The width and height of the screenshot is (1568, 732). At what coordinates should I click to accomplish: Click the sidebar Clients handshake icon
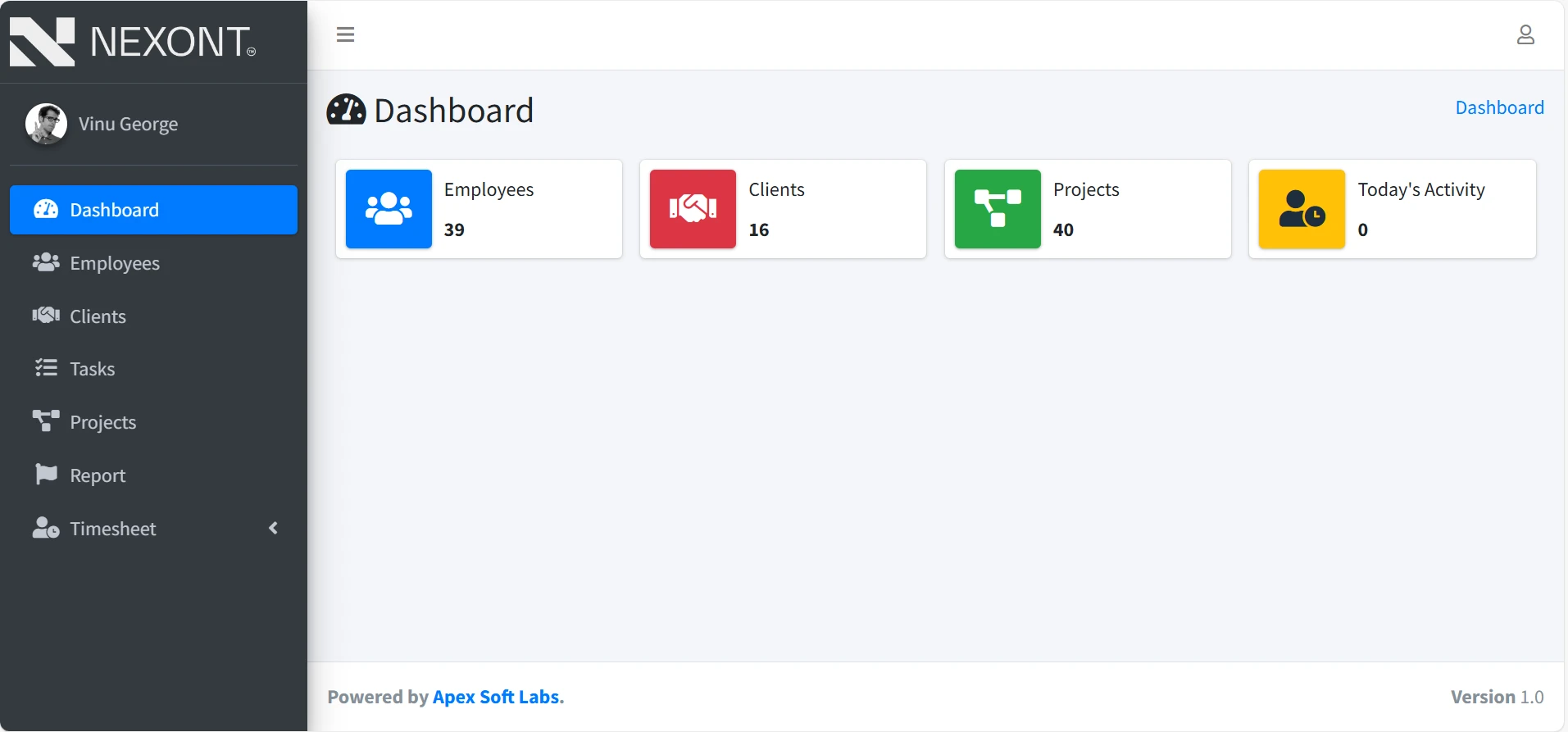(x=46, y=316)
